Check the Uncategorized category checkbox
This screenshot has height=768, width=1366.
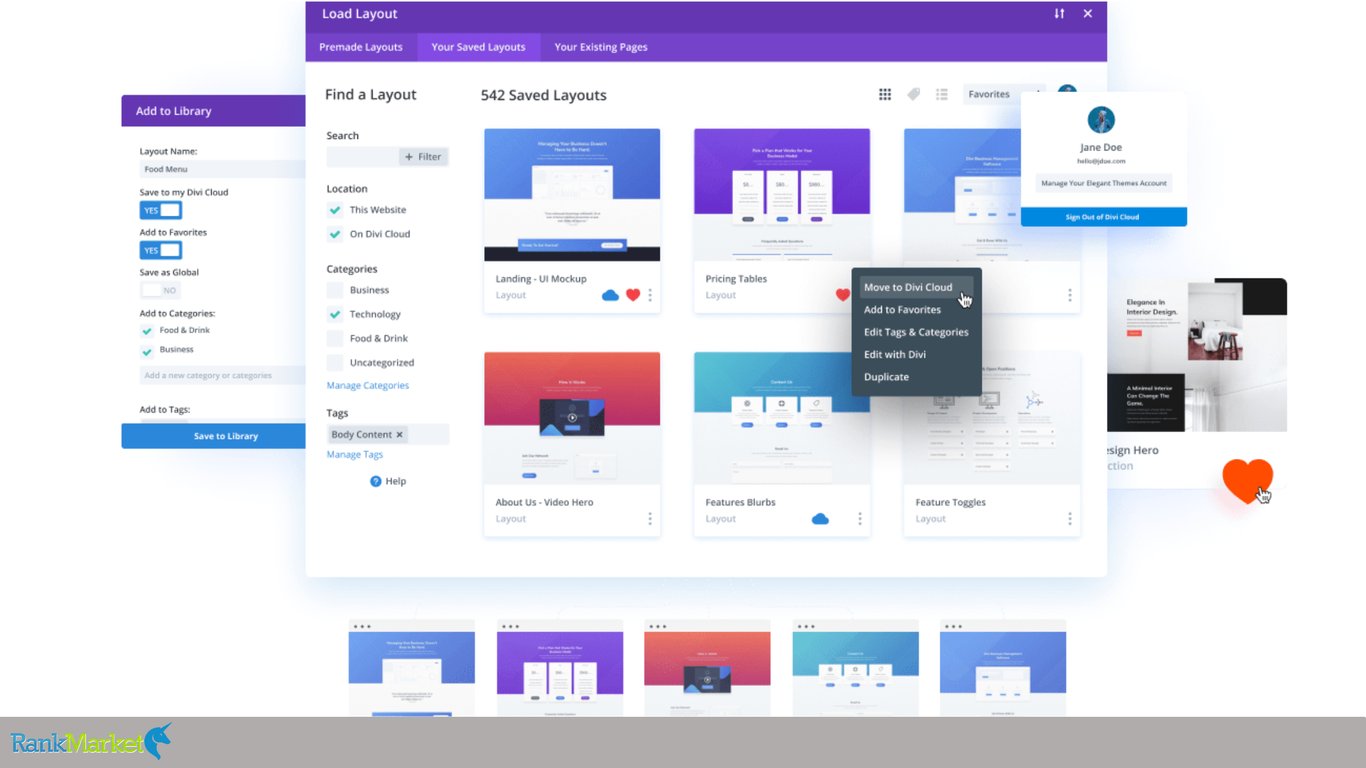[335, 363]
